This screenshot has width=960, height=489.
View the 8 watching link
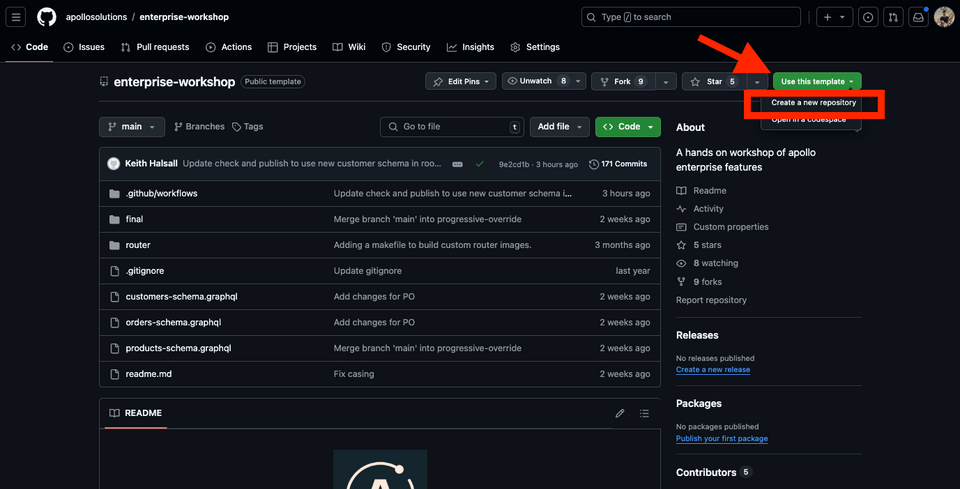(707, 263)
